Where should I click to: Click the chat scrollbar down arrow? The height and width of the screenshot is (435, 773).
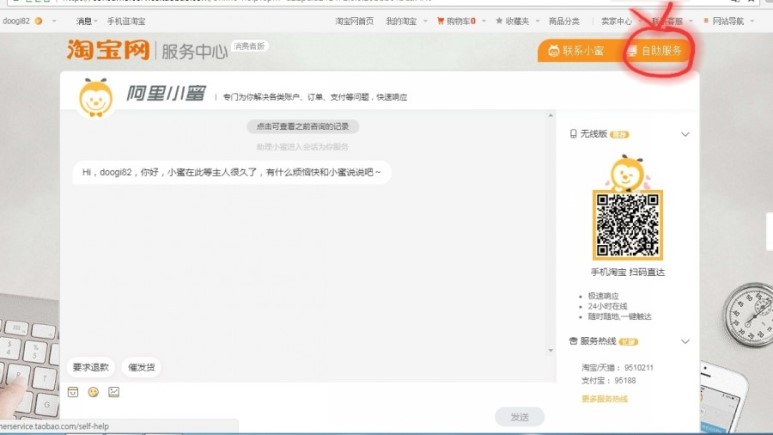pos(551,351)
